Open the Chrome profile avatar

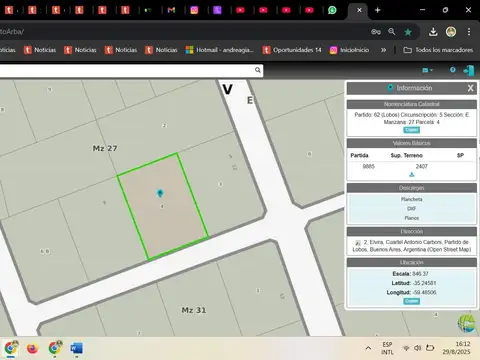[x=451, y=32]
